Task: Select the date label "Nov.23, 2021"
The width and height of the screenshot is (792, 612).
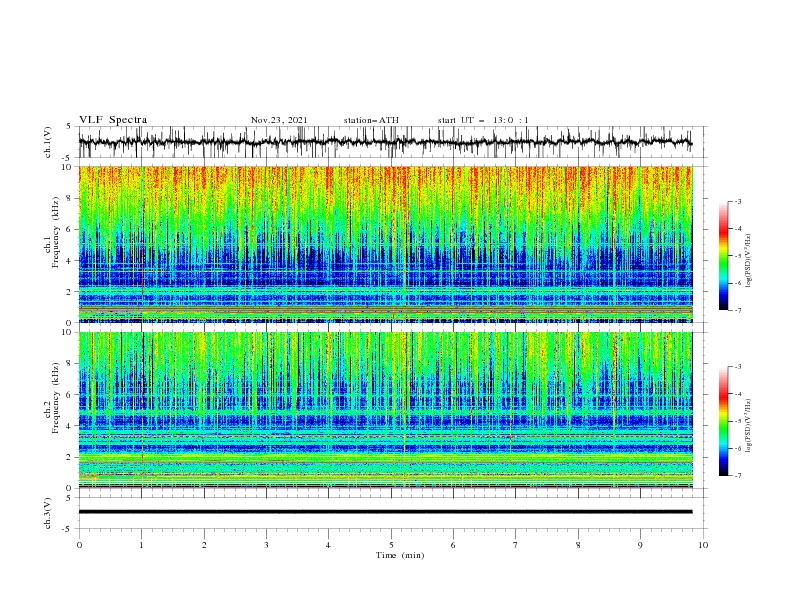Action: (279, 120)
